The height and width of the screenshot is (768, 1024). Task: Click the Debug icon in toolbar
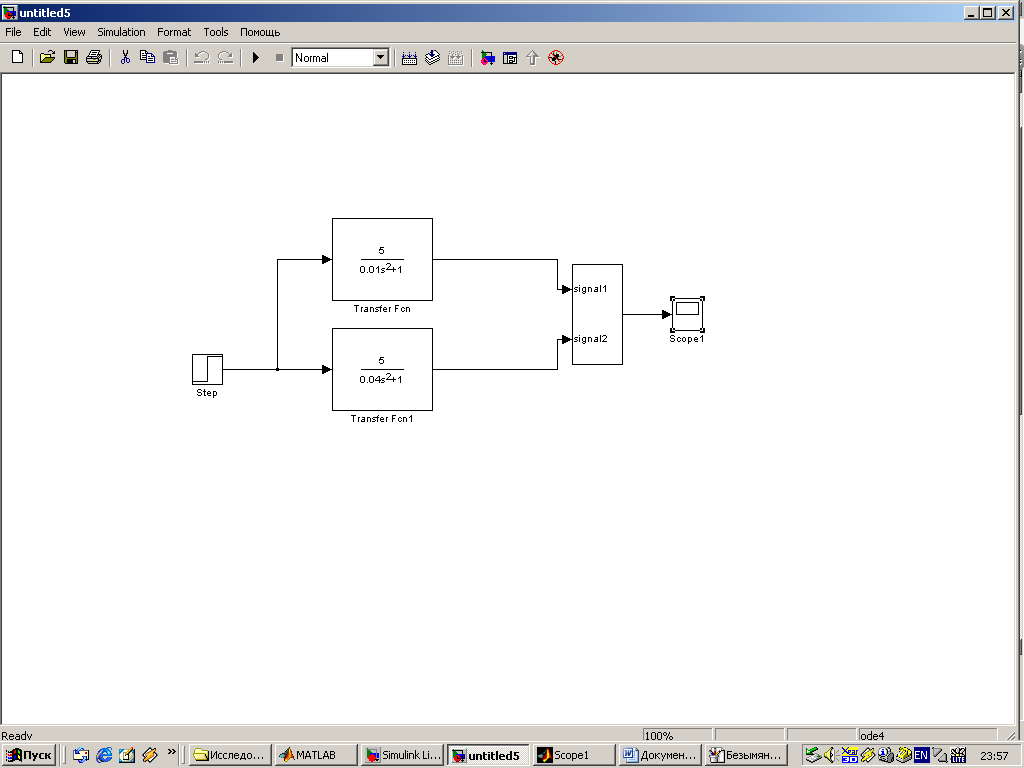556,58
